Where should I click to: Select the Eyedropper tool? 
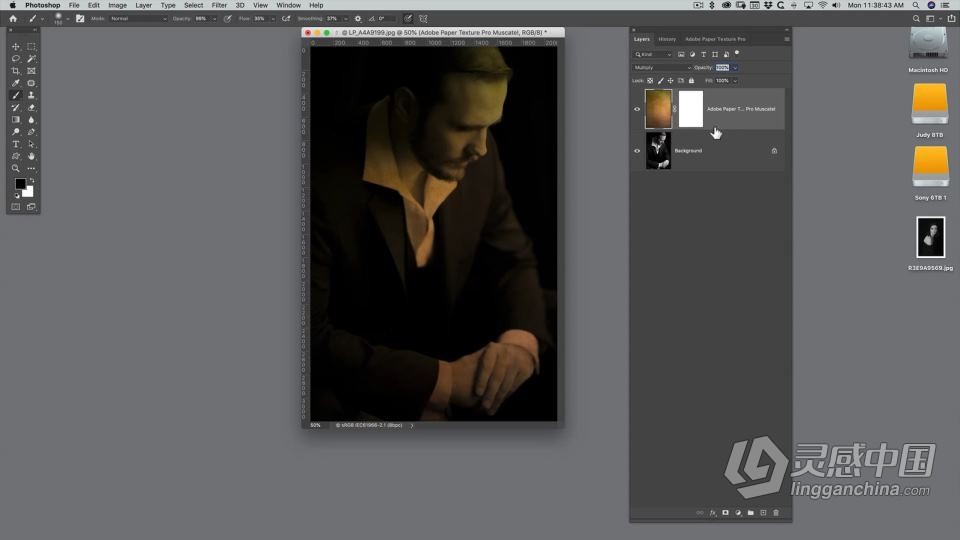16,83
